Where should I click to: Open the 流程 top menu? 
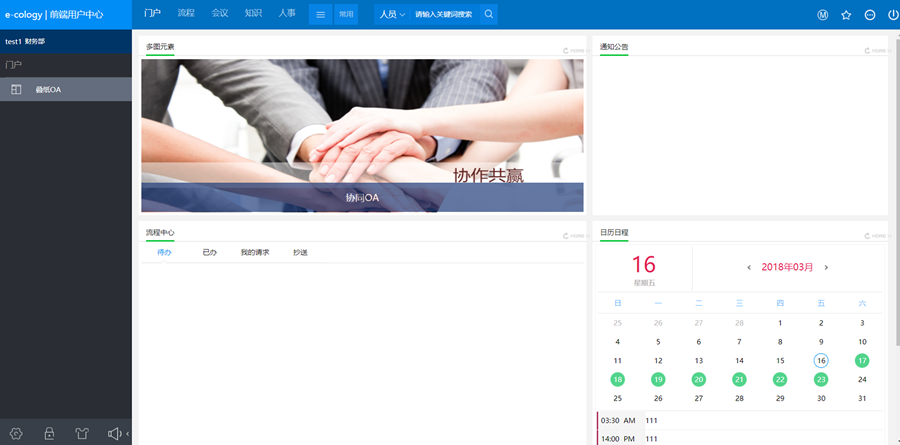(x=186, y=14)
